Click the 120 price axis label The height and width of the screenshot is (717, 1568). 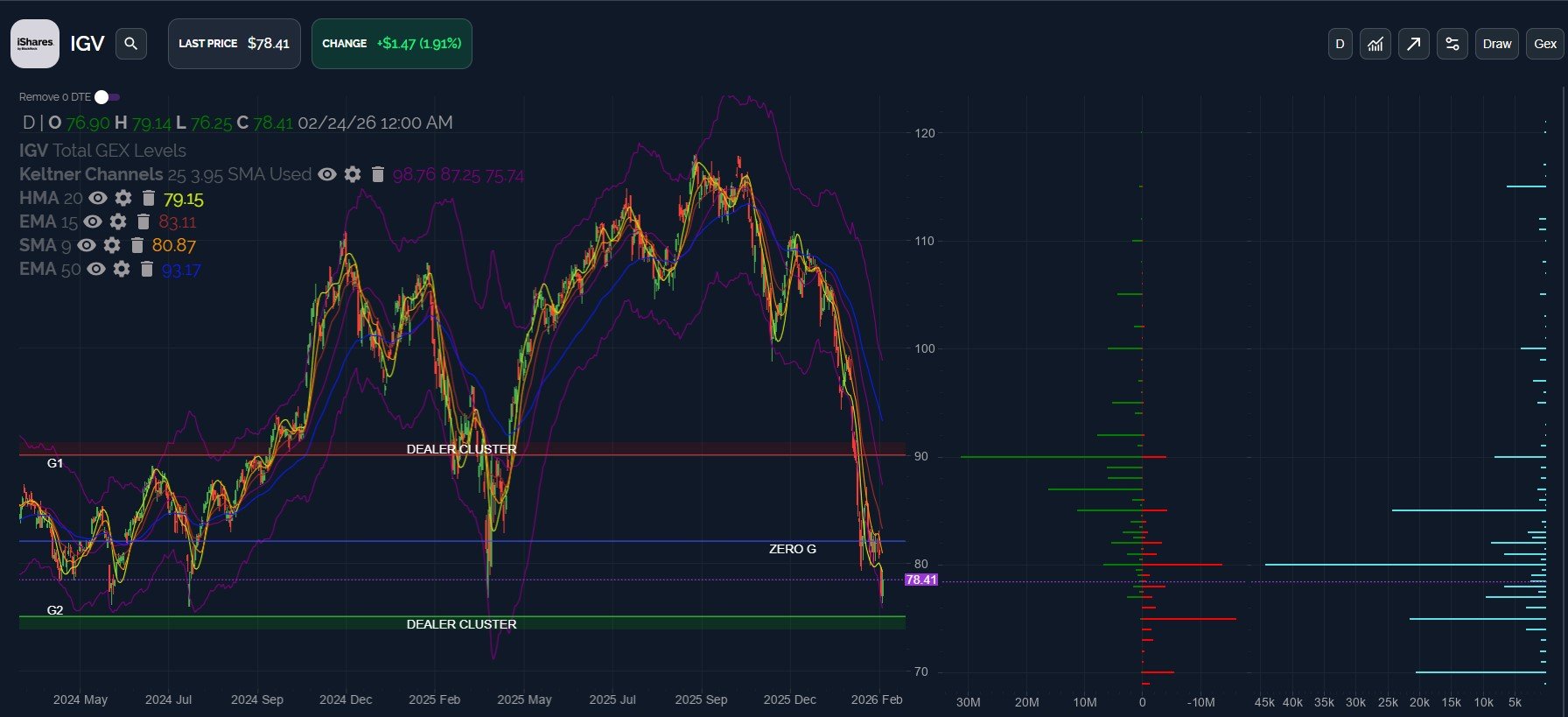925,133
